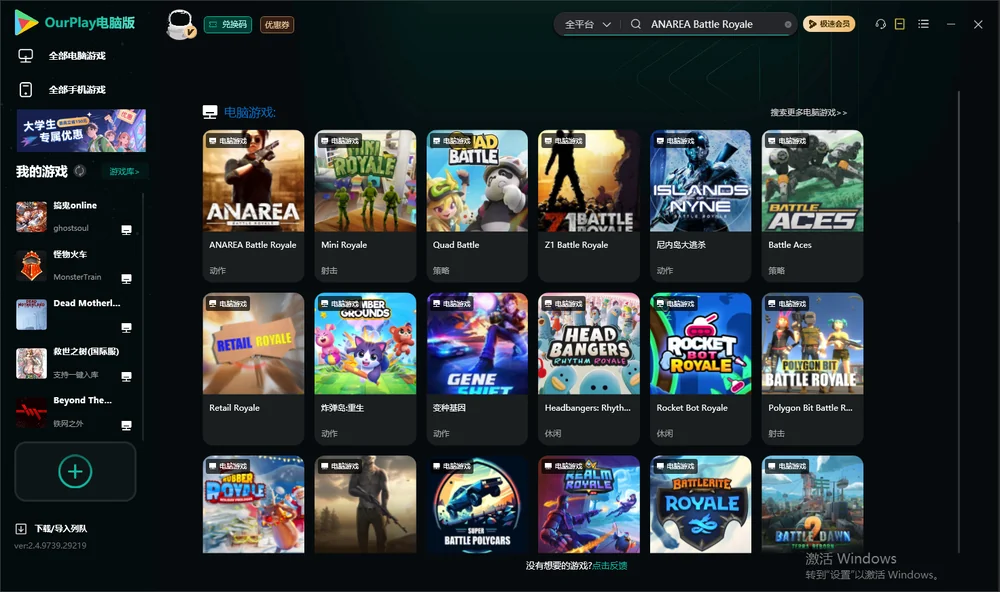Open ANAREA Battle Royale game card
The width and height of the screenshot is (1000, 592).
[253, 205]
